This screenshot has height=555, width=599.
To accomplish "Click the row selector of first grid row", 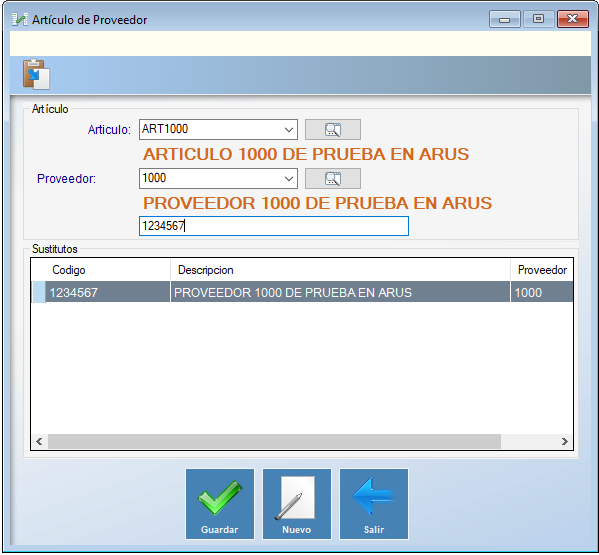I will pos(39,292).
